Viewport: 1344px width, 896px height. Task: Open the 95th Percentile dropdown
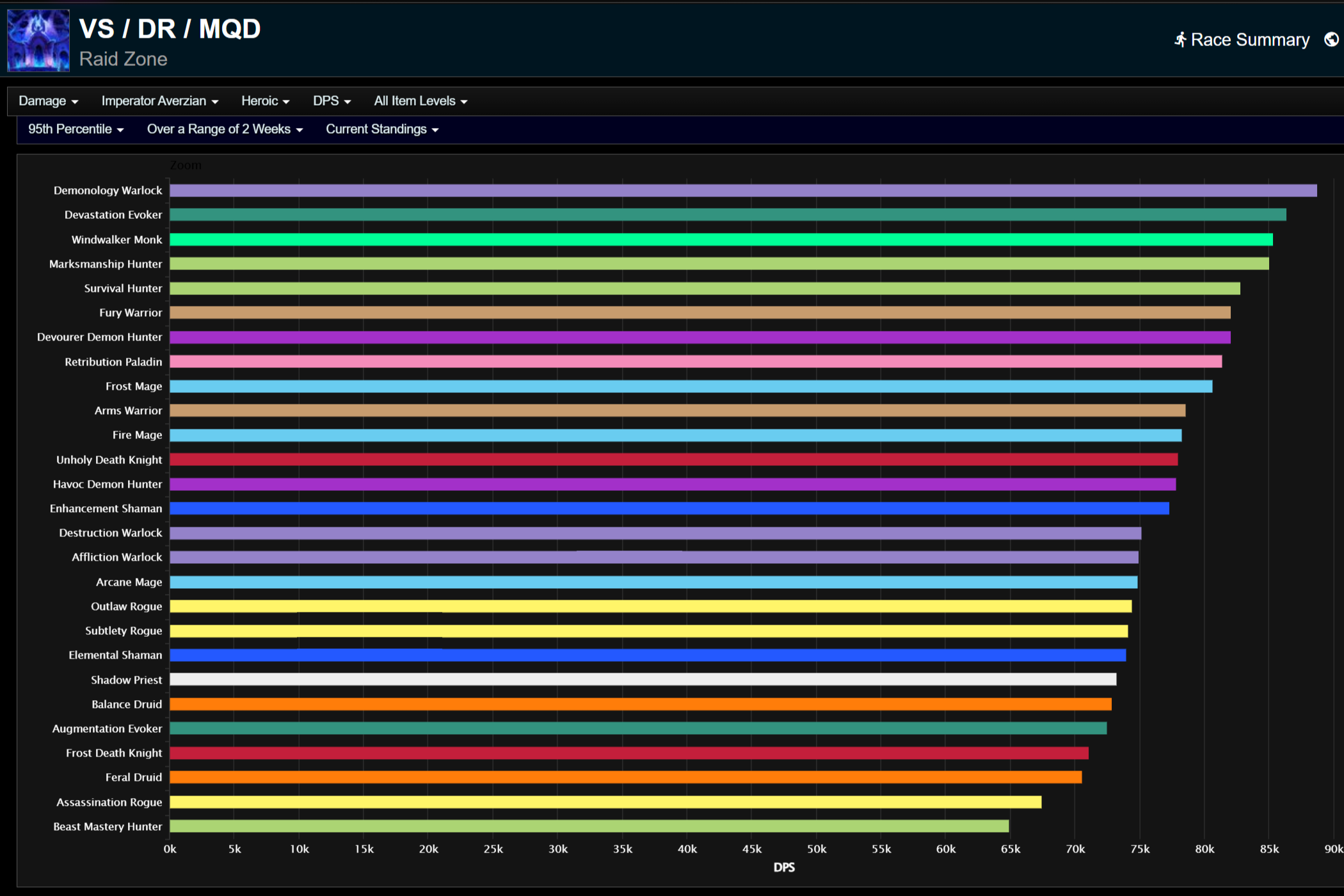pyautogui.click(x=76, y=129)
